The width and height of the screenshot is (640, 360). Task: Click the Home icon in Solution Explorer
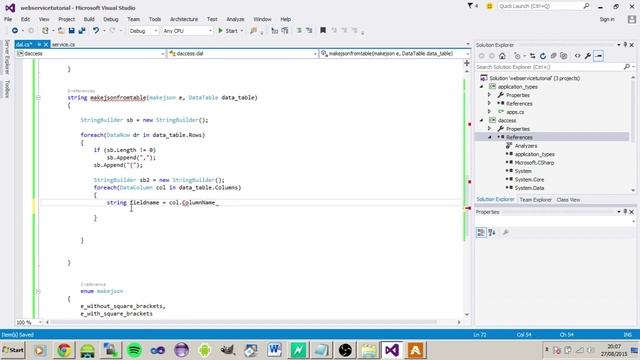502,56
